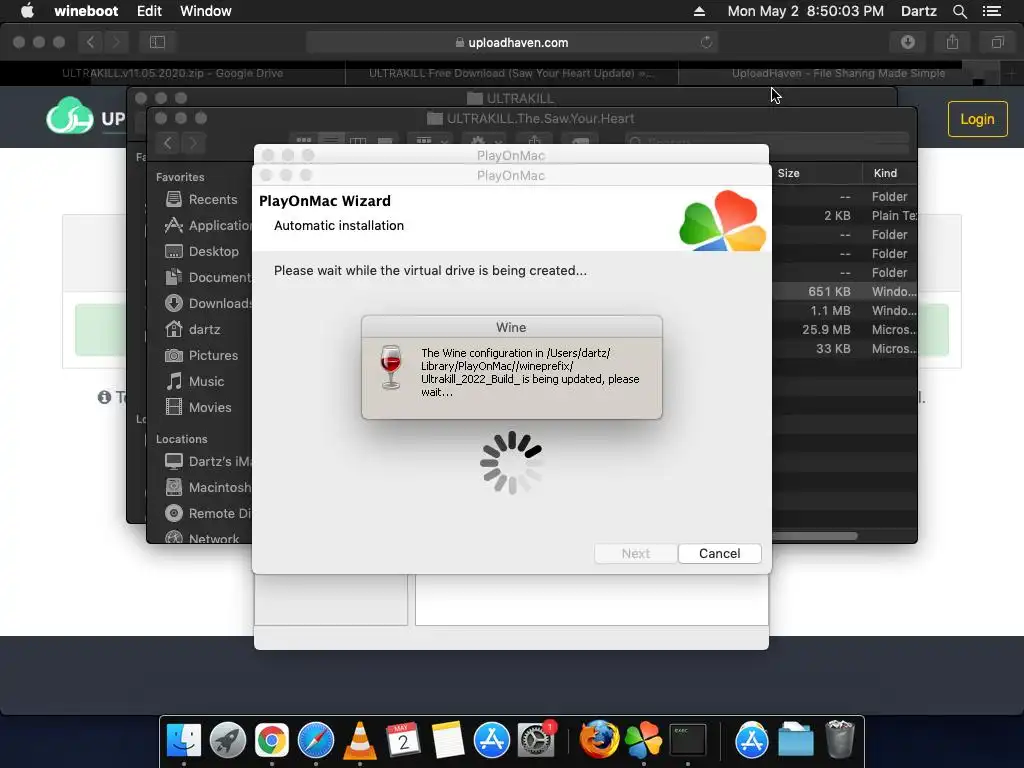
Task: Select Remote Disc in Finder sidebar
Action: coord(209,513)
